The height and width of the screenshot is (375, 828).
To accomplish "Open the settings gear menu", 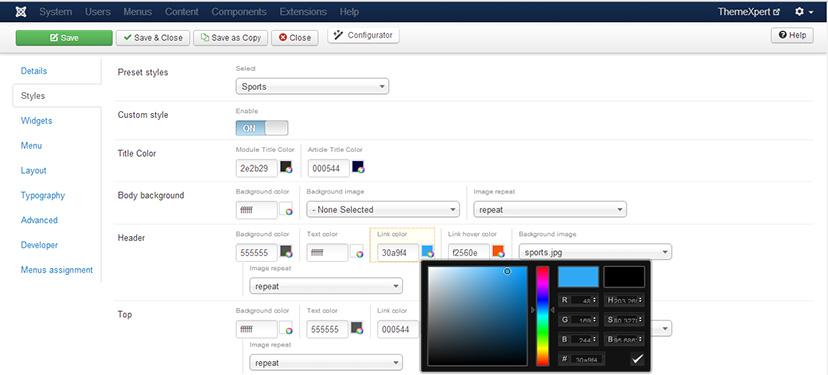I will [804, 11].
